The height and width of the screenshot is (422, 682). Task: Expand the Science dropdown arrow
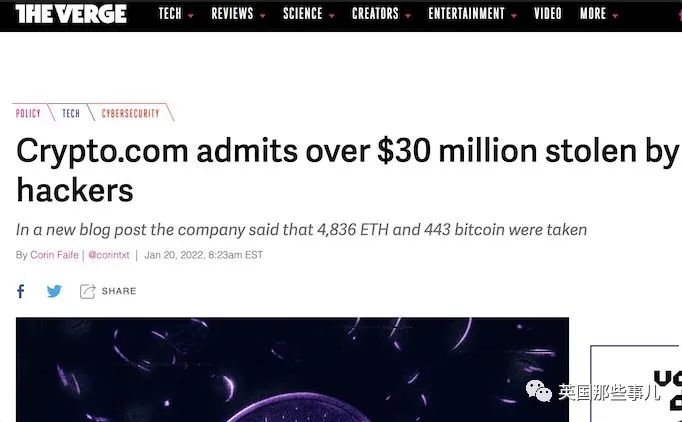click(332, 16)
